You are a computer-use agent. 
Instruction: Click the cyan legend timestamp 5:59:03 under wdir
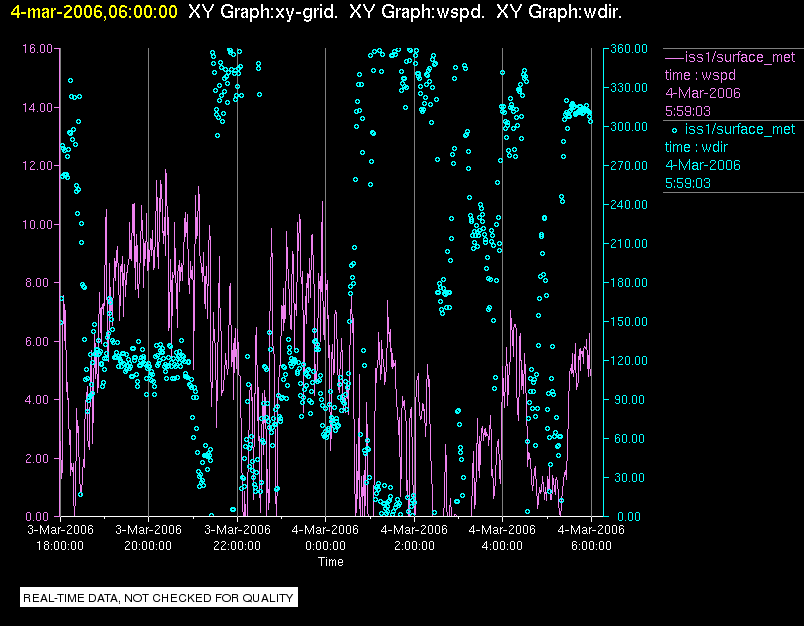(x=688, y=183)
